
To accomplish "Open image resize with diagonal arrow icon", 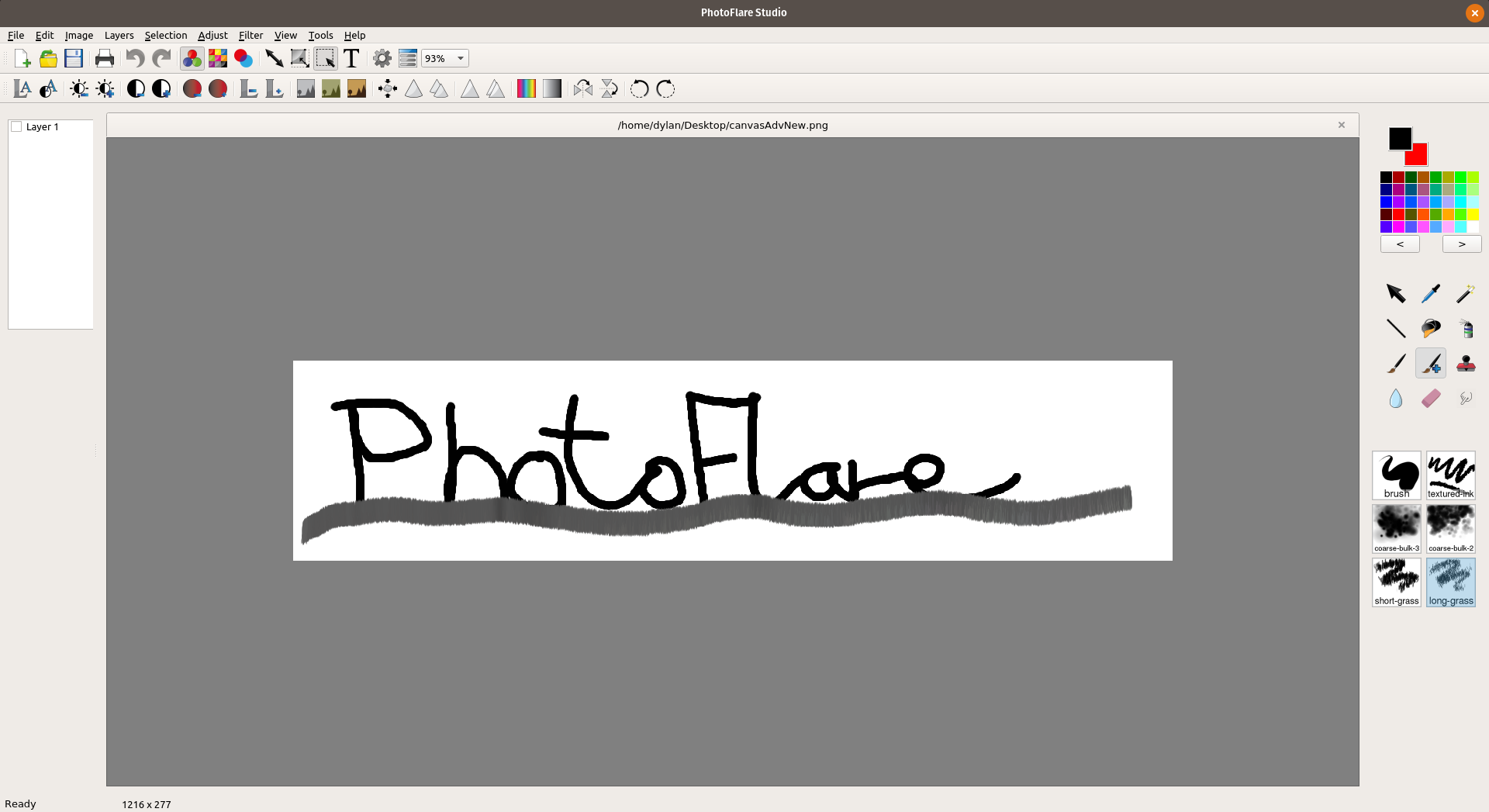I will coord(274,58).
